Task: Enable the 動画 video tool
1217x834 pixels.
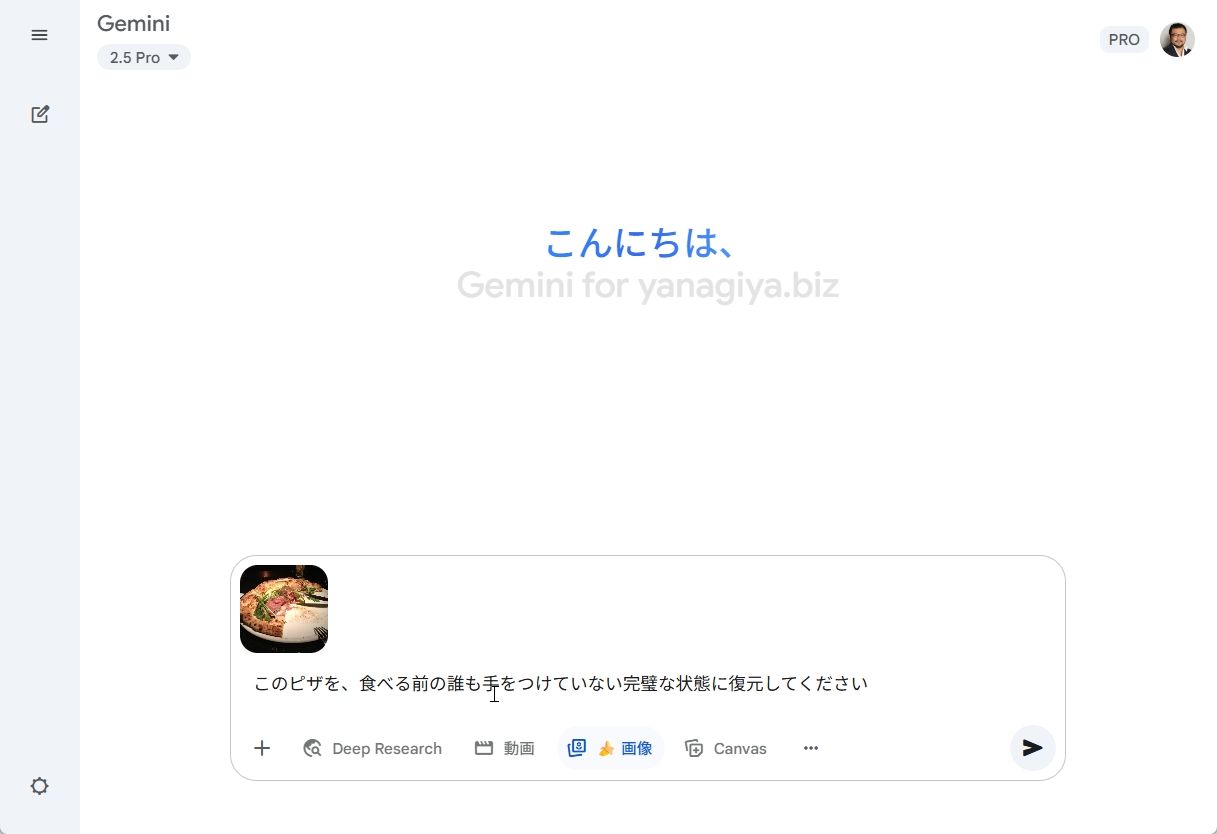Action: coord(504,748)
